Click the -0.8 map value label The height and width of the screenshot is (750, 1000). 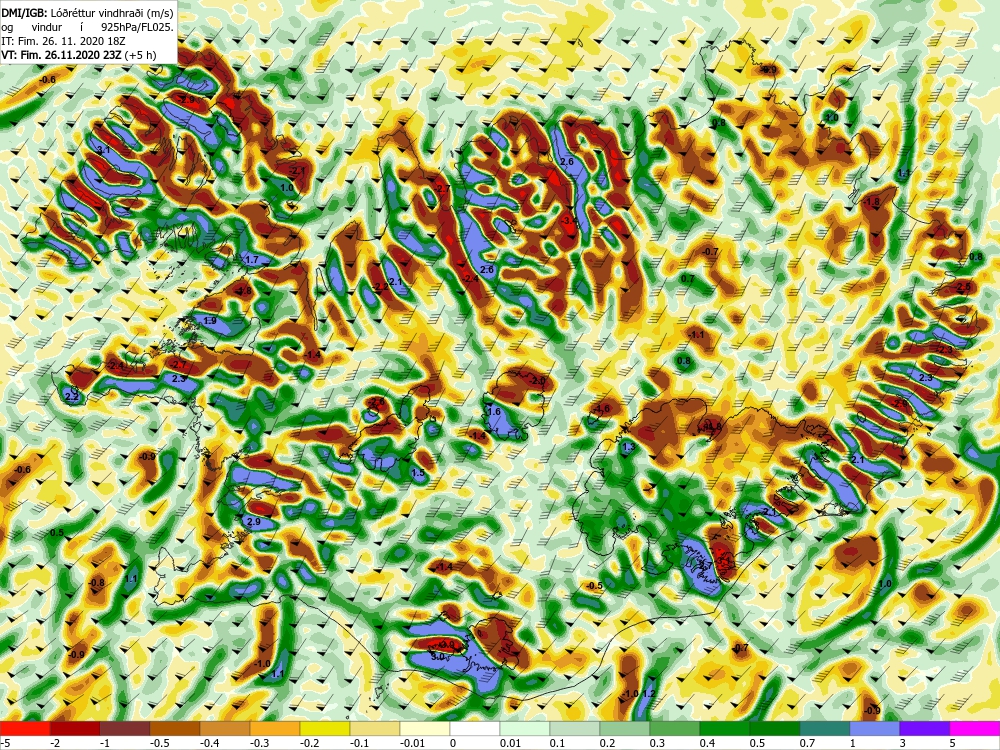96,583
